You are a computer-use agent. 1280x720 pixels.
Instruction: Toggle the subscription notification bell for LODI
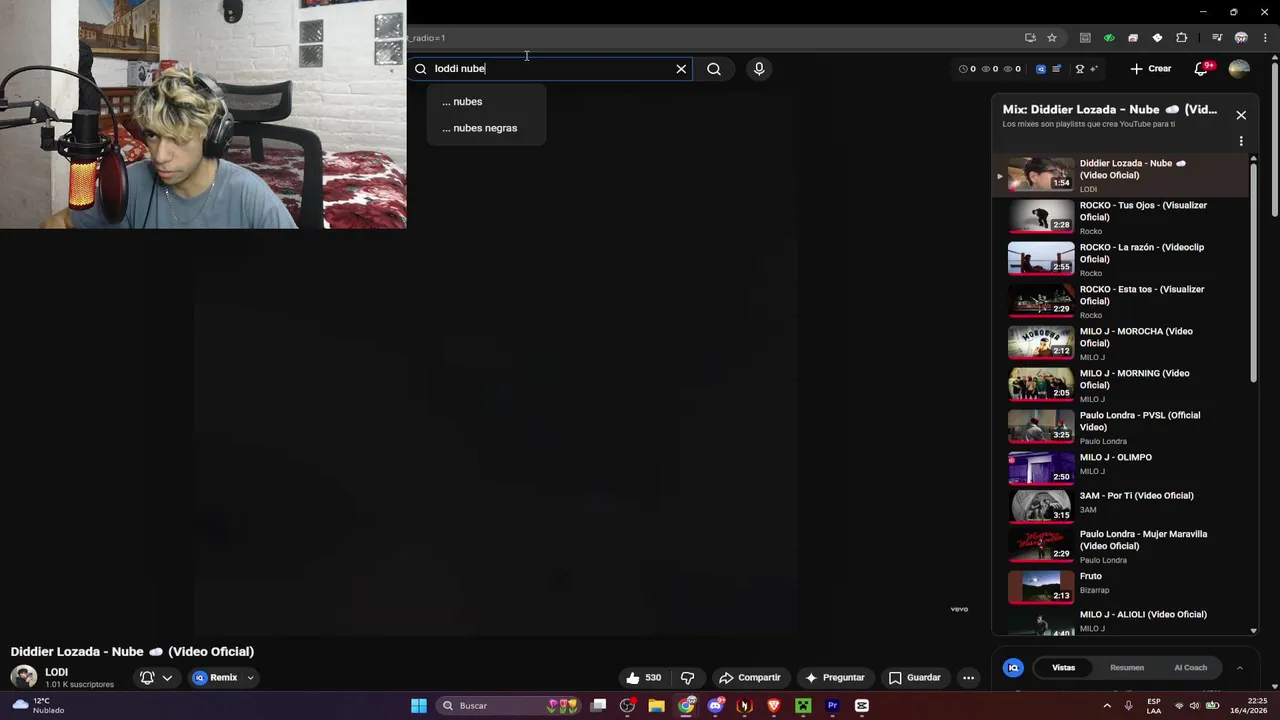[x=147, y=677]
